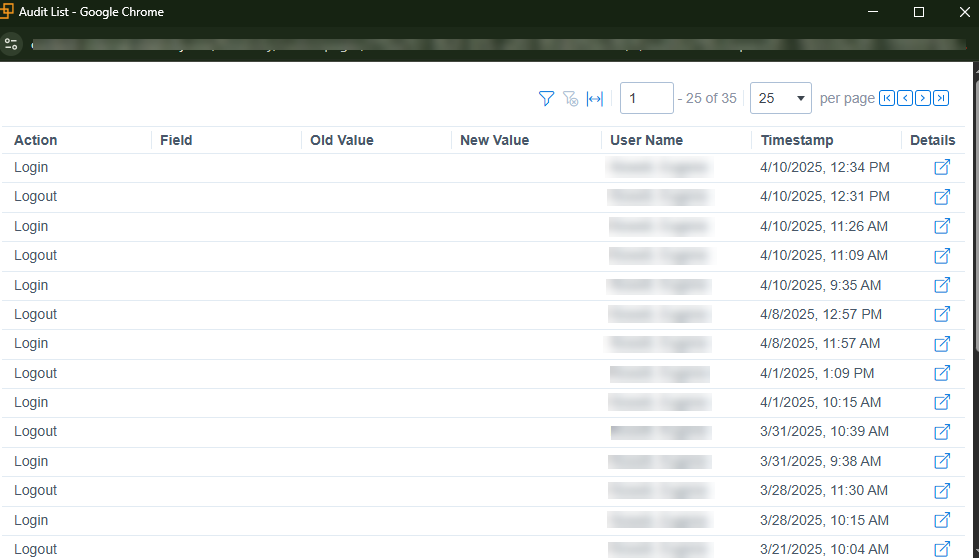This screenshot has width=979, height=558.
Task: Clear filters using the crossed funnel icon
Action: [x=570, y=99]
